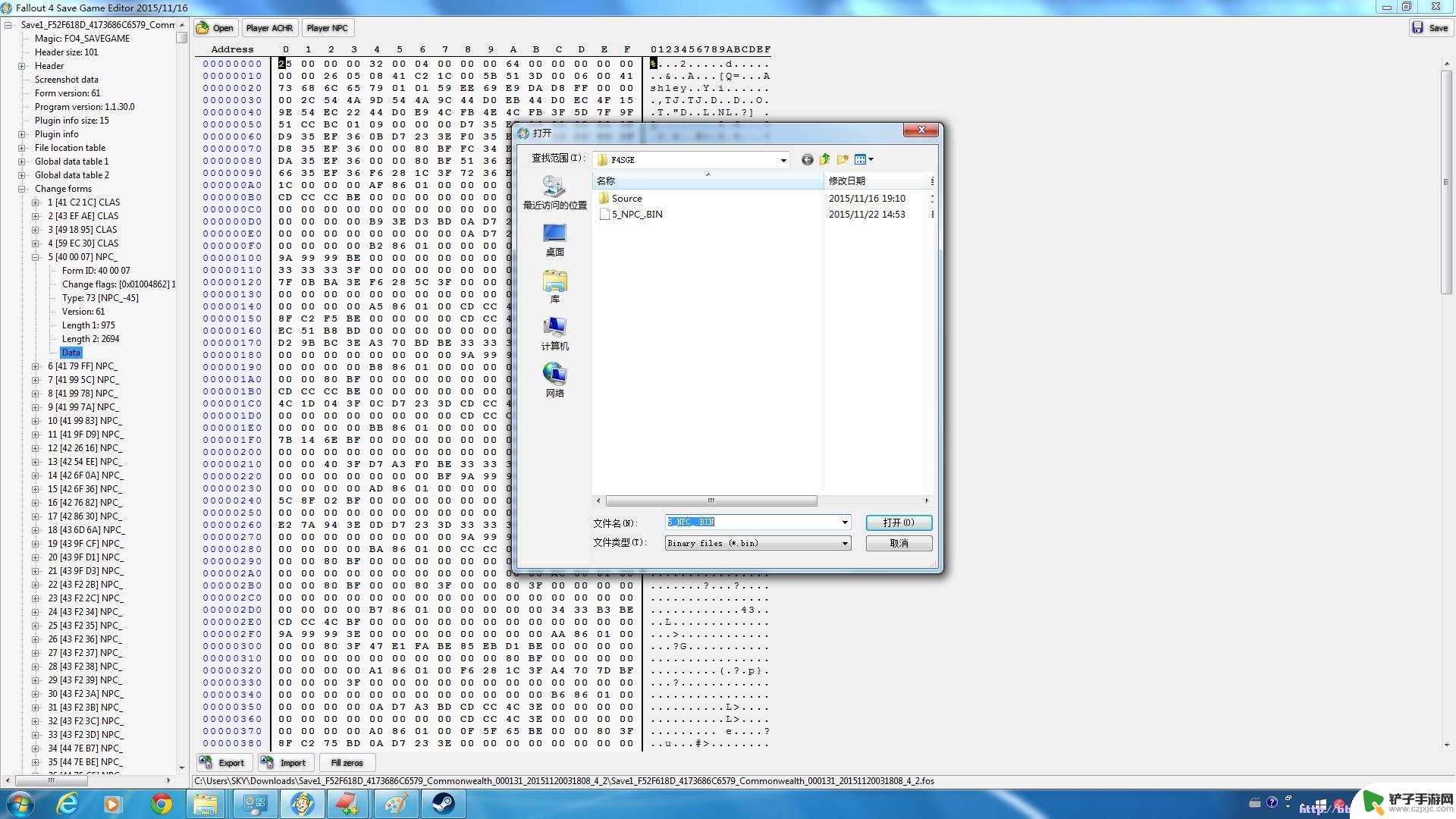The width and height of the screenshot is (1456, 819).
Task: Expand Global data table 1 node
Action: click(22, 162)
